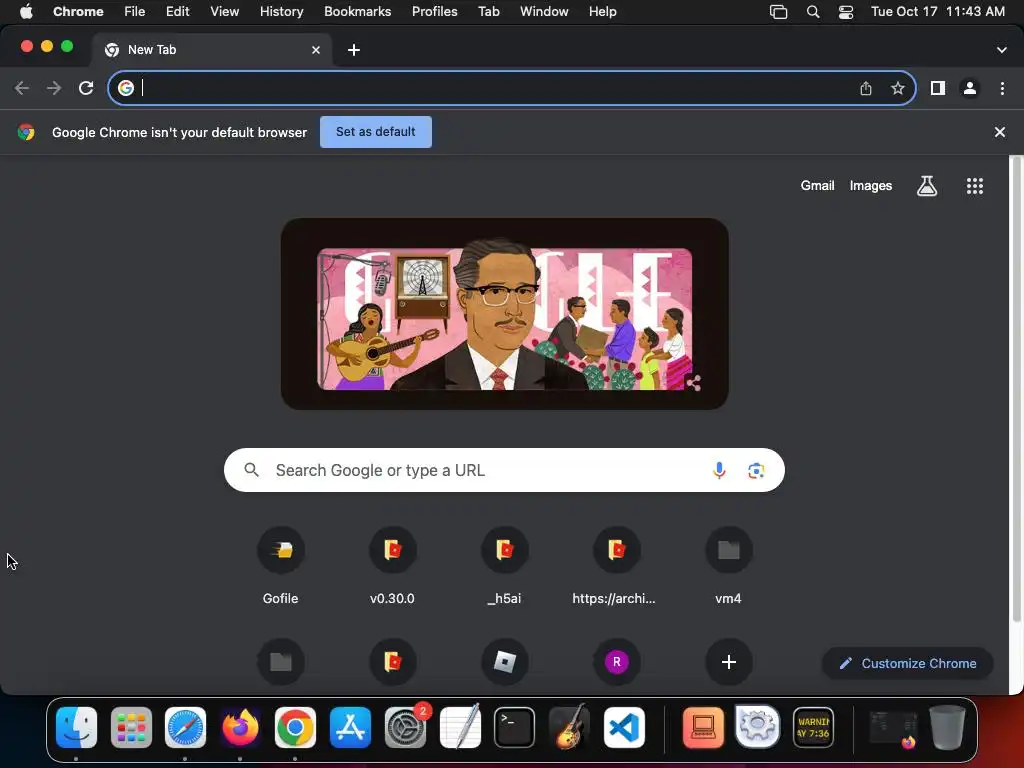The image size is (1024, 768).
Task: Open the https://archi... shortcut
Action: 616,567
